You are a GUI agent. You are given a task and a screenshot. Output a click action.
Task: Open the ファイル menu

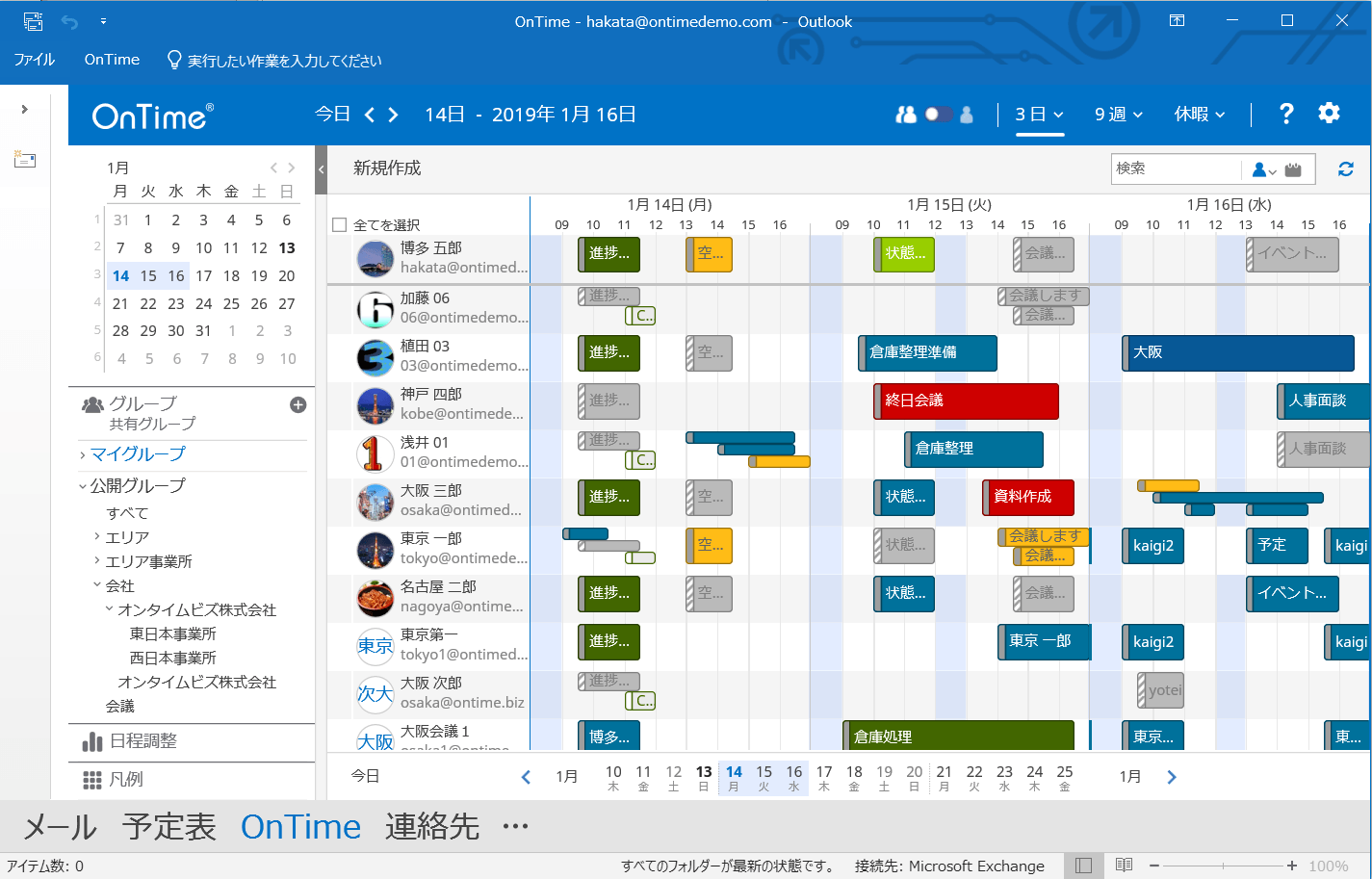pos(35,60)
